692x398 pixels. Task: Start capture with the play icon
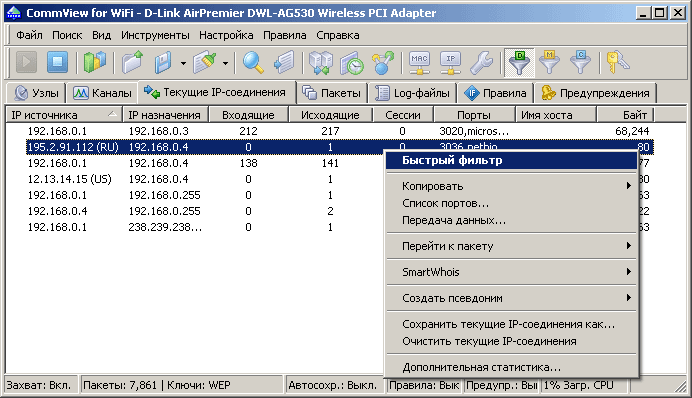pos(26,62)
